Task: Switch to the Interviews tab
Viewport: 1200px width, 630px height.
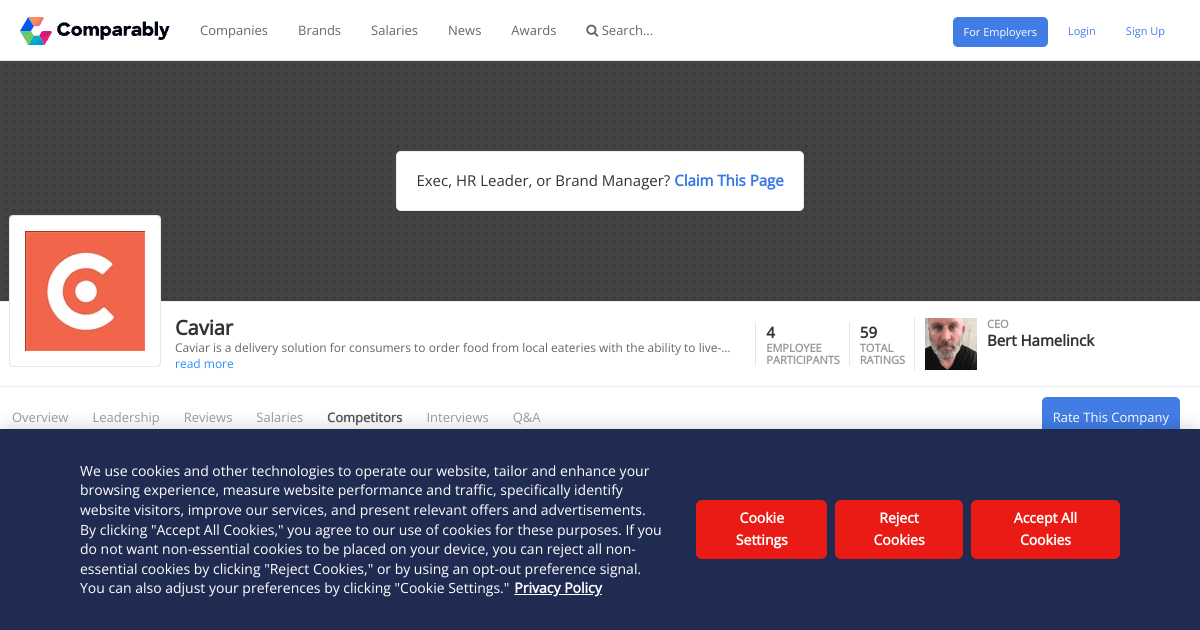Action: [x=458, y=418]
